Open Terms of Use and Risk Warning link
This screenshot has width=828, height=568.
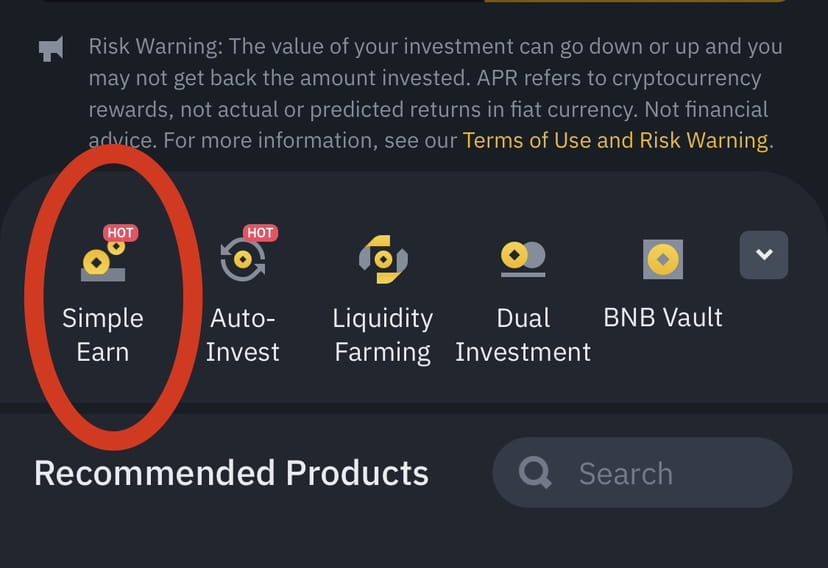615,140
